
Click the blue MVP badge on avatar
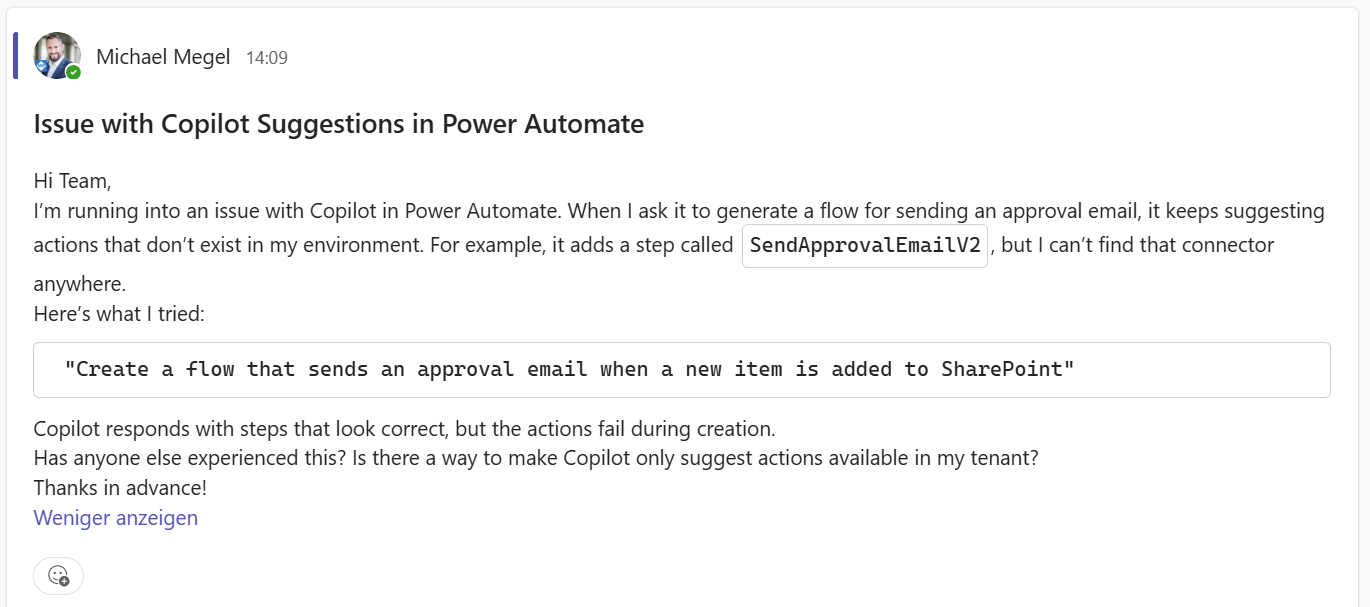(x=42, y=67)
